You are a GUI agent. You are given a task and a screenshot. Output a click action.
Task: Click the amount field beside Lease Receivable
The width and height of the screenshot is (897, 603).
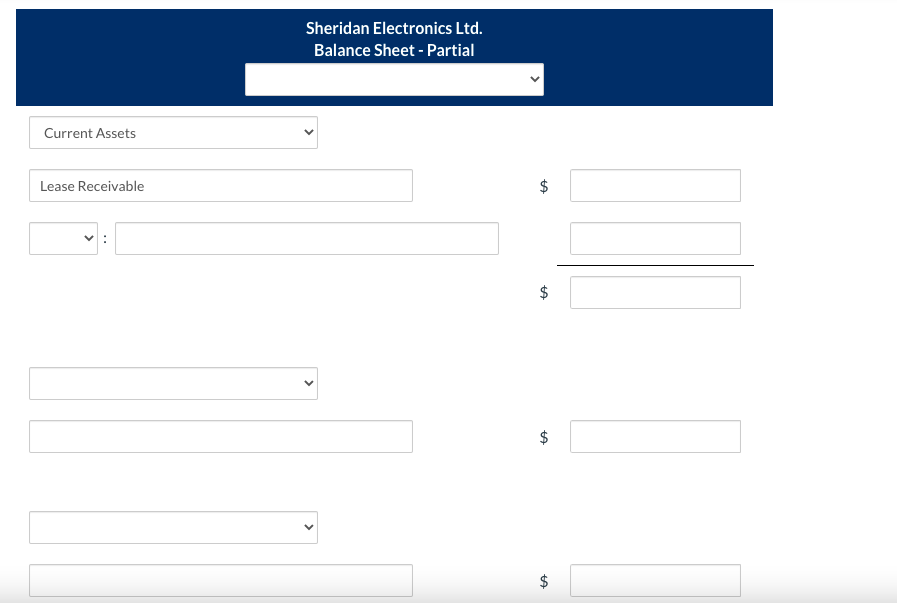(x=656, y=185)
